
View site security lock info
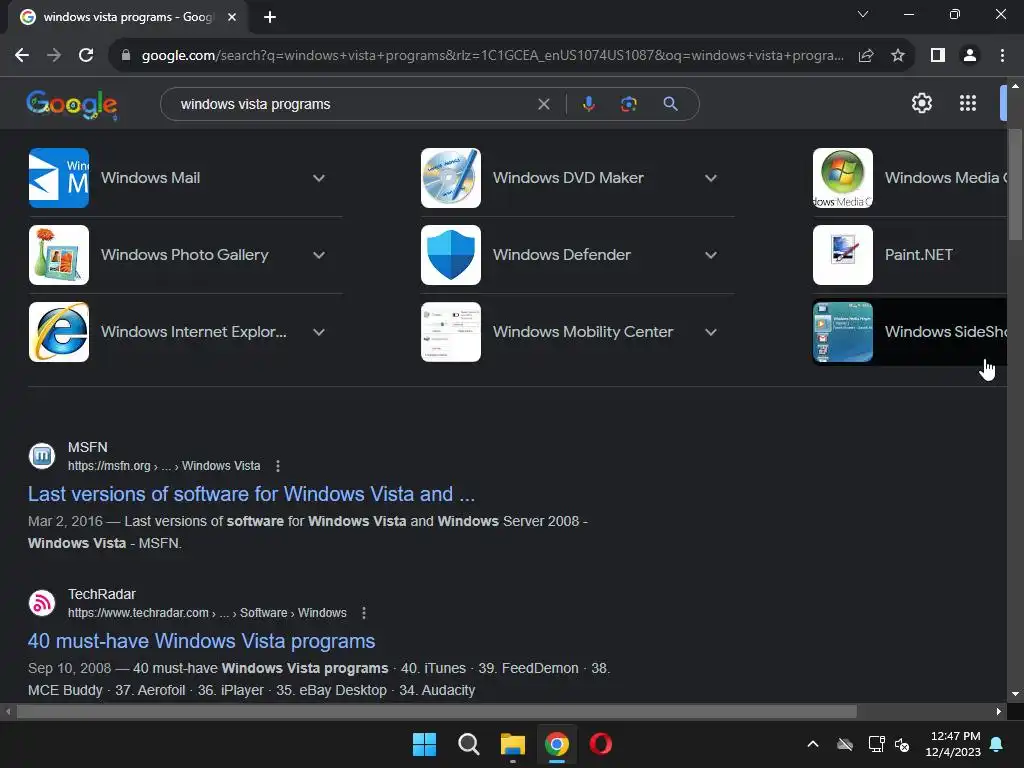(126, 56)
